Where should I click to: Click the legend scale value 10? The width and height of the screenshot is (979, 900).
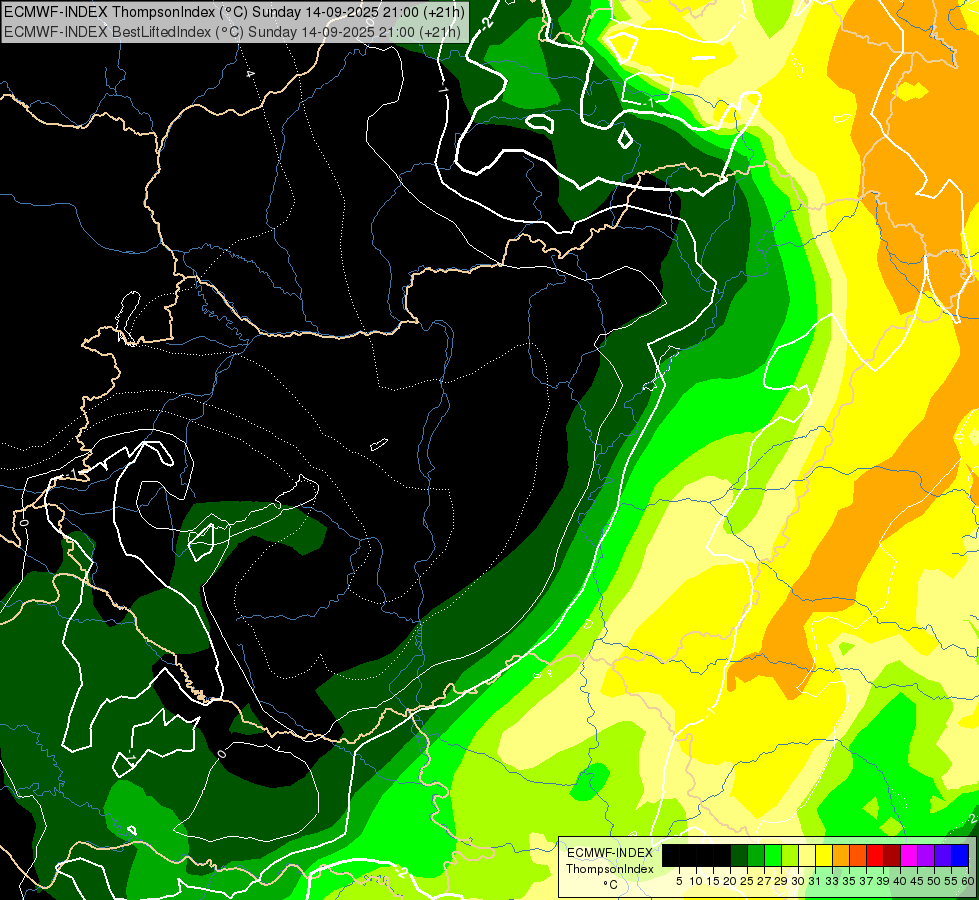click(696, 881)
